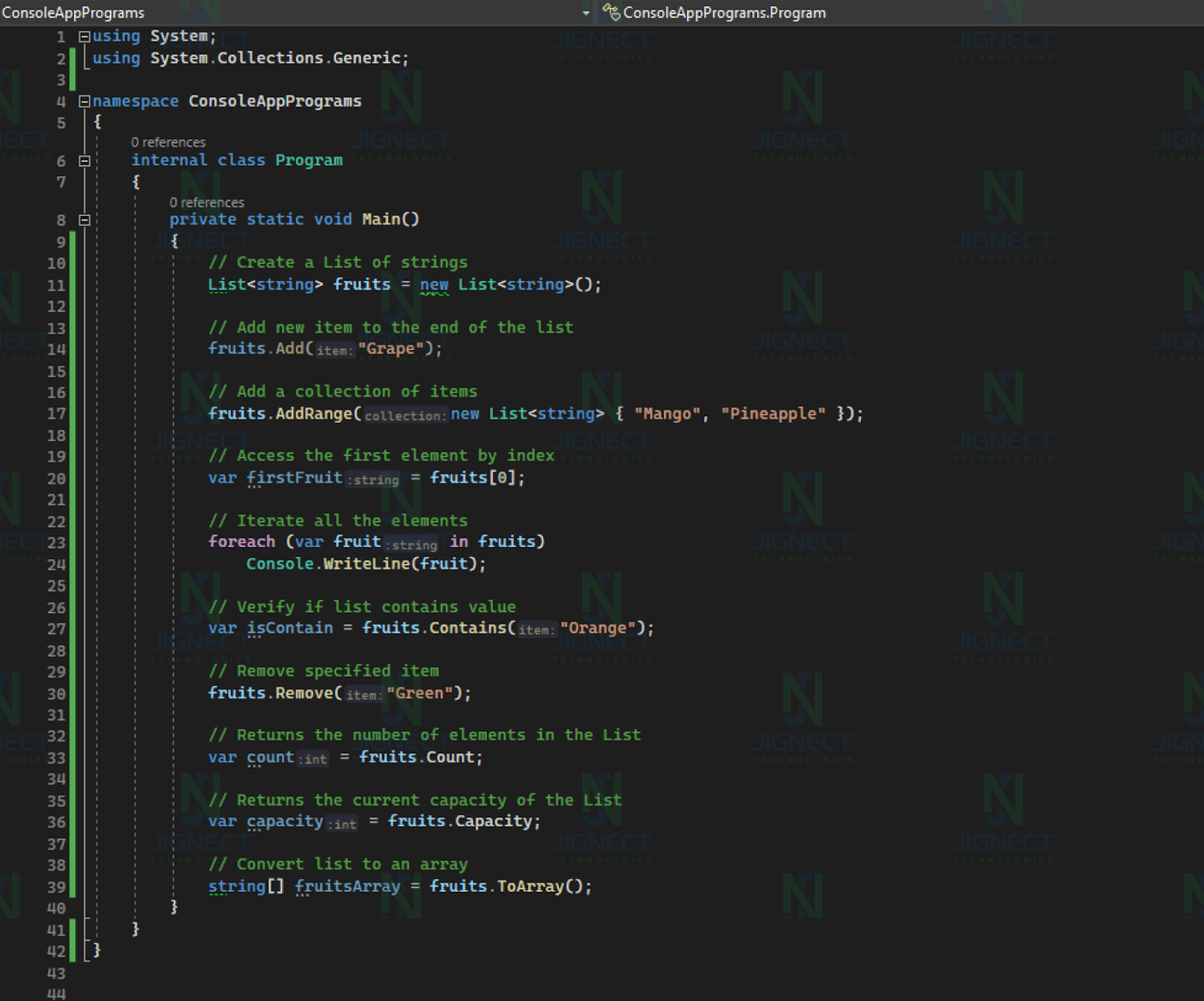
Task: Click the "Grape" string literal
Action: click(390, 348)
